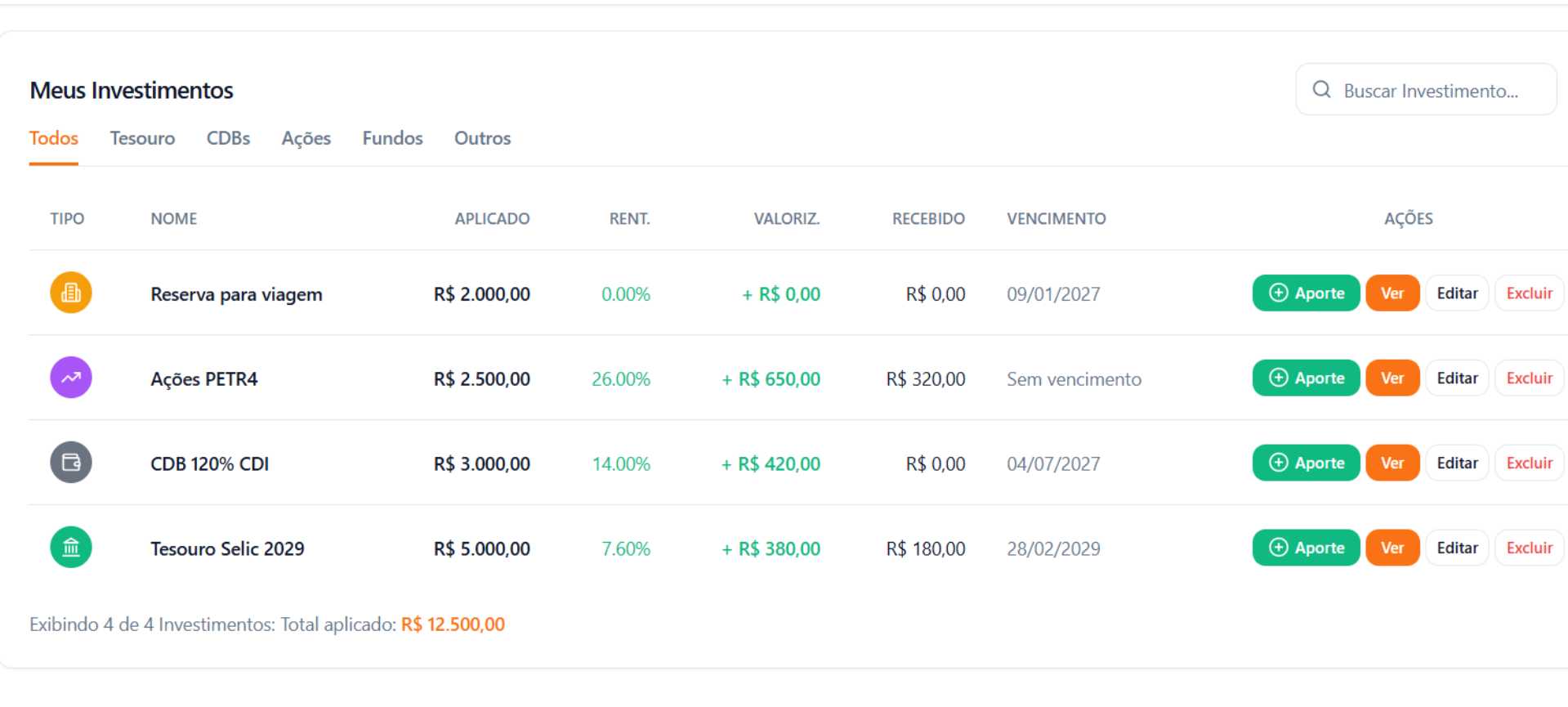Image resolution: width=1568 pixels, height=707 pixels.
Task: Edit the Reserva para viagem investment
Action: click(x=1457, y=293)
